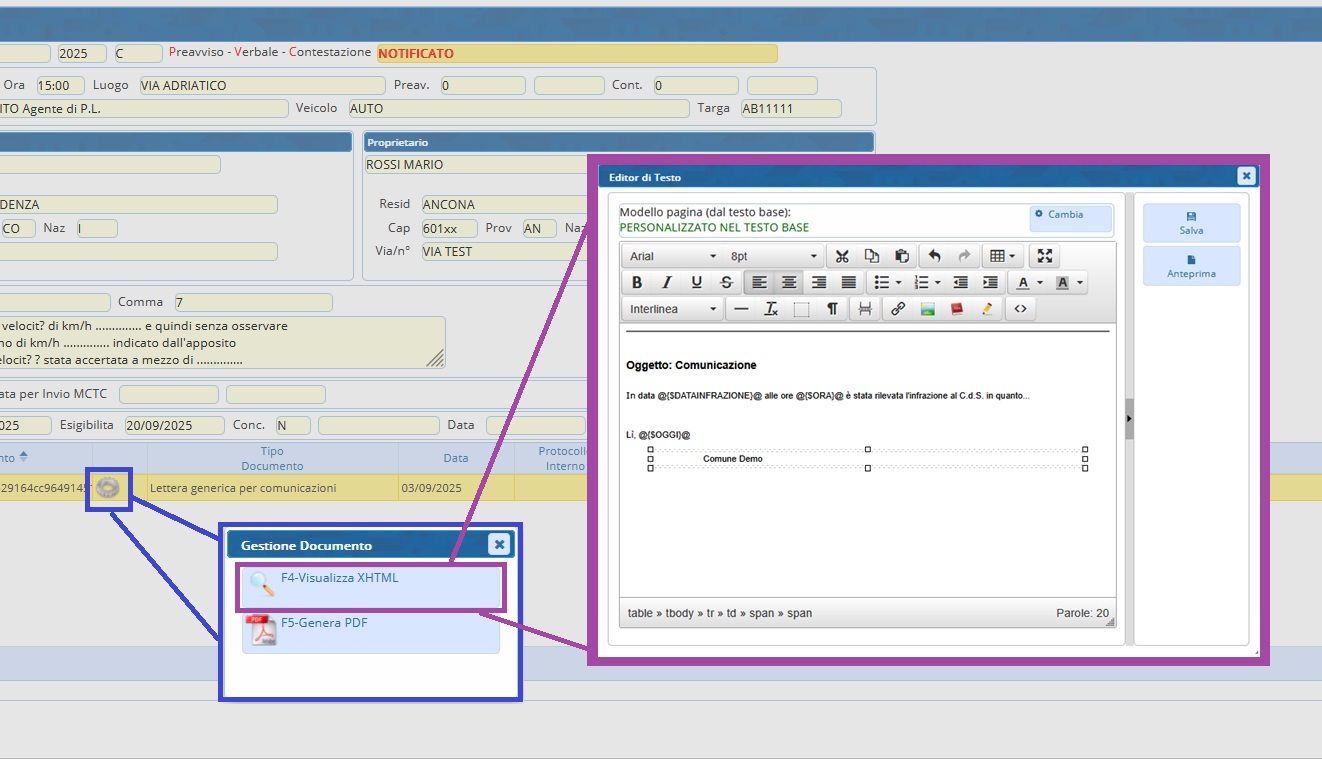
Task: Click the Copy icon in the editor toolbar
Action: pos(872,256)
